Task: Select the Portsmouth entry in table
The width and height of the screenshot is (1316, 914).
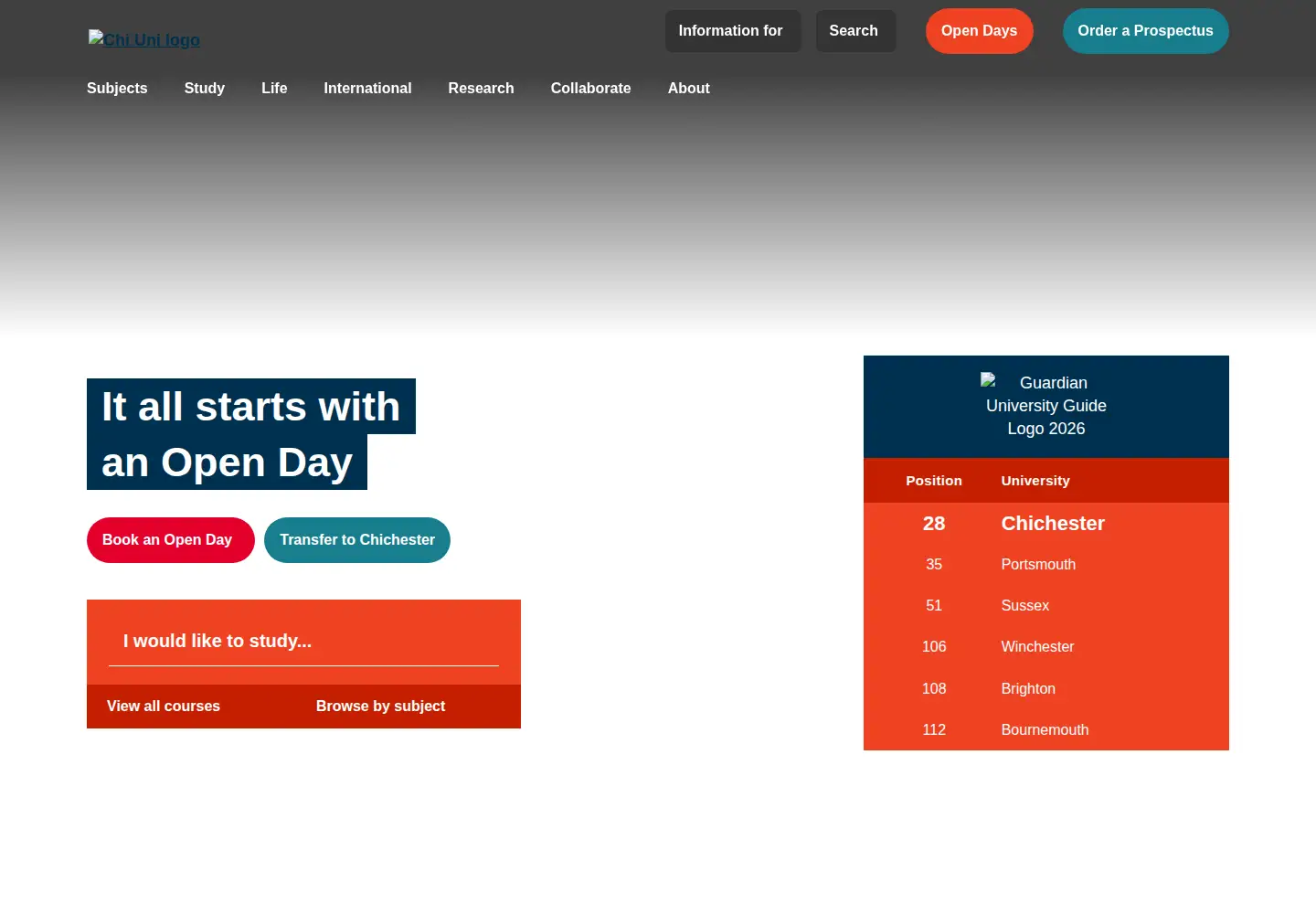Action: coord(1046,565)
